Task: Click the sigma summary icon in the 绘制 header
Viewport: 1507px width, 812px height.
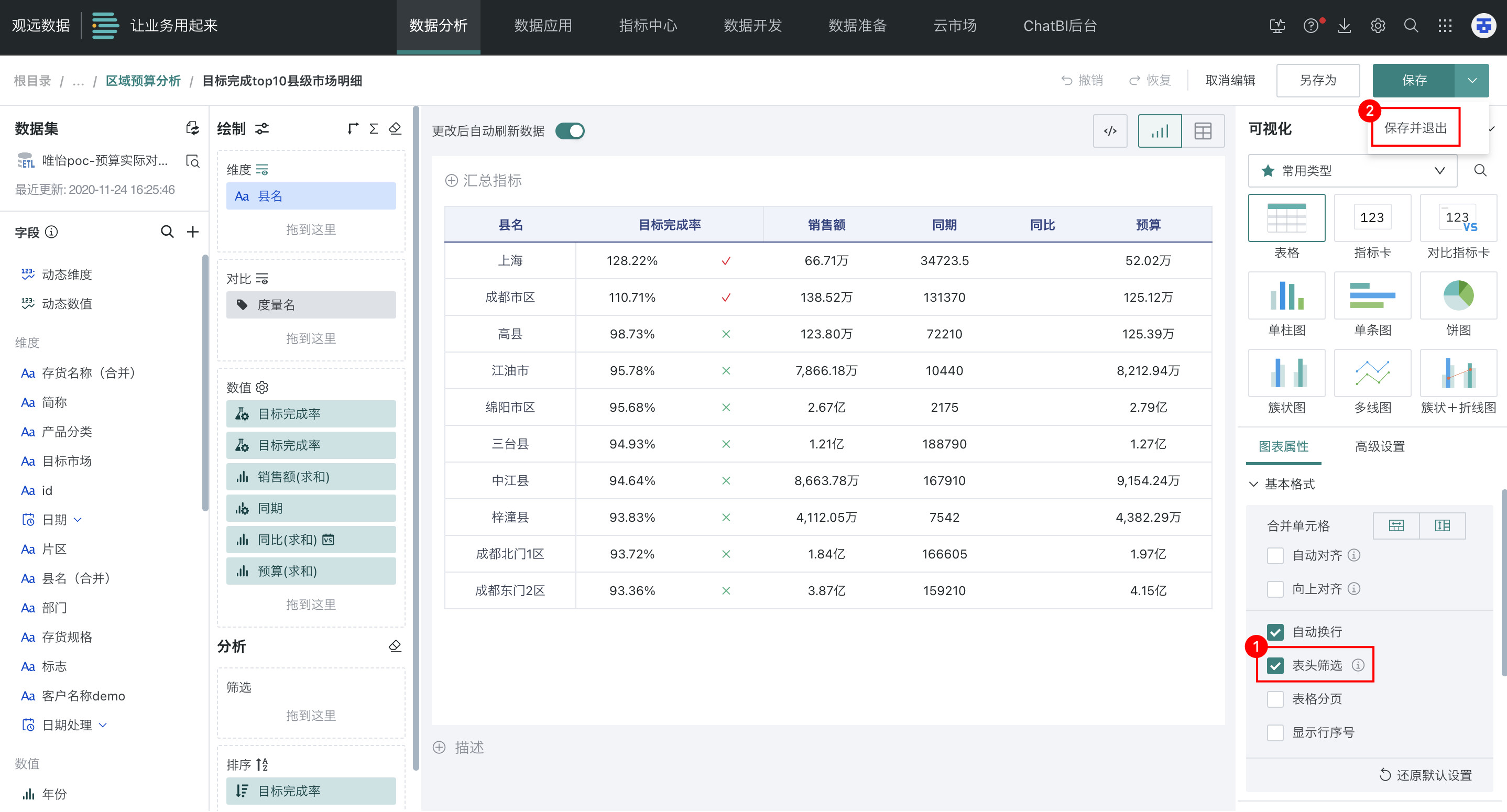Action: (373, 129)
